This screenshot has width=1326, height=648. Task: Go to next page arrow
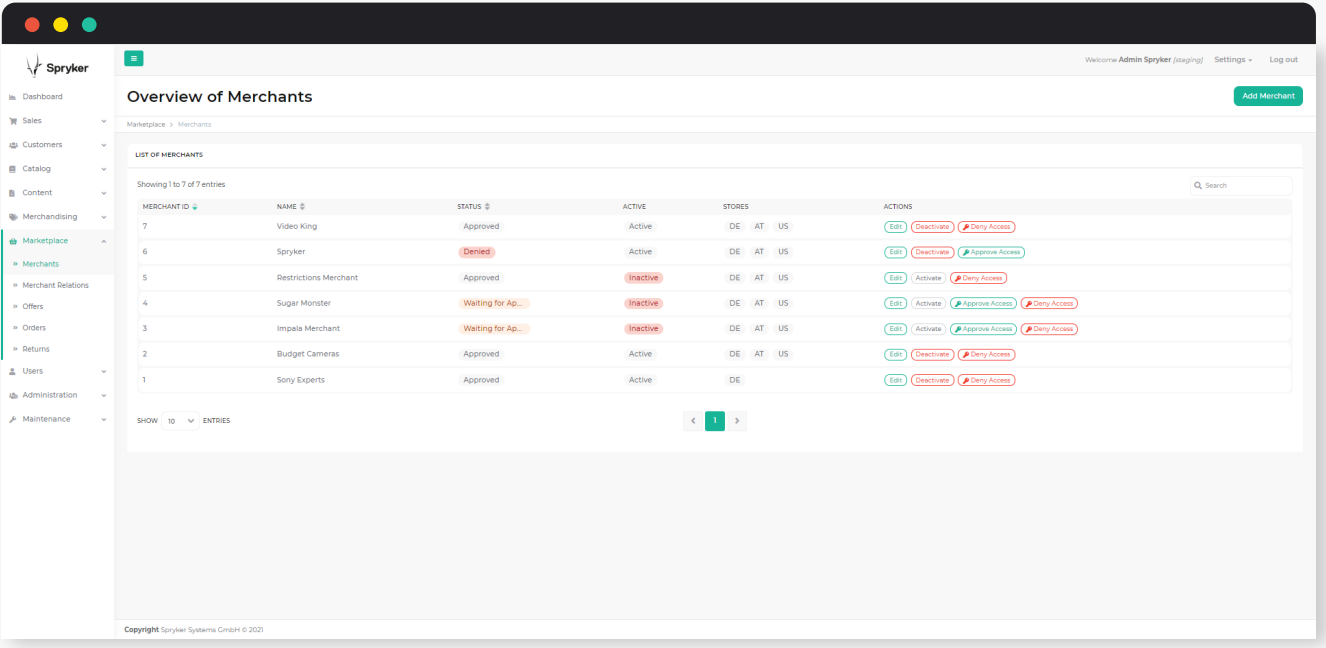click(x=737, y=421)
